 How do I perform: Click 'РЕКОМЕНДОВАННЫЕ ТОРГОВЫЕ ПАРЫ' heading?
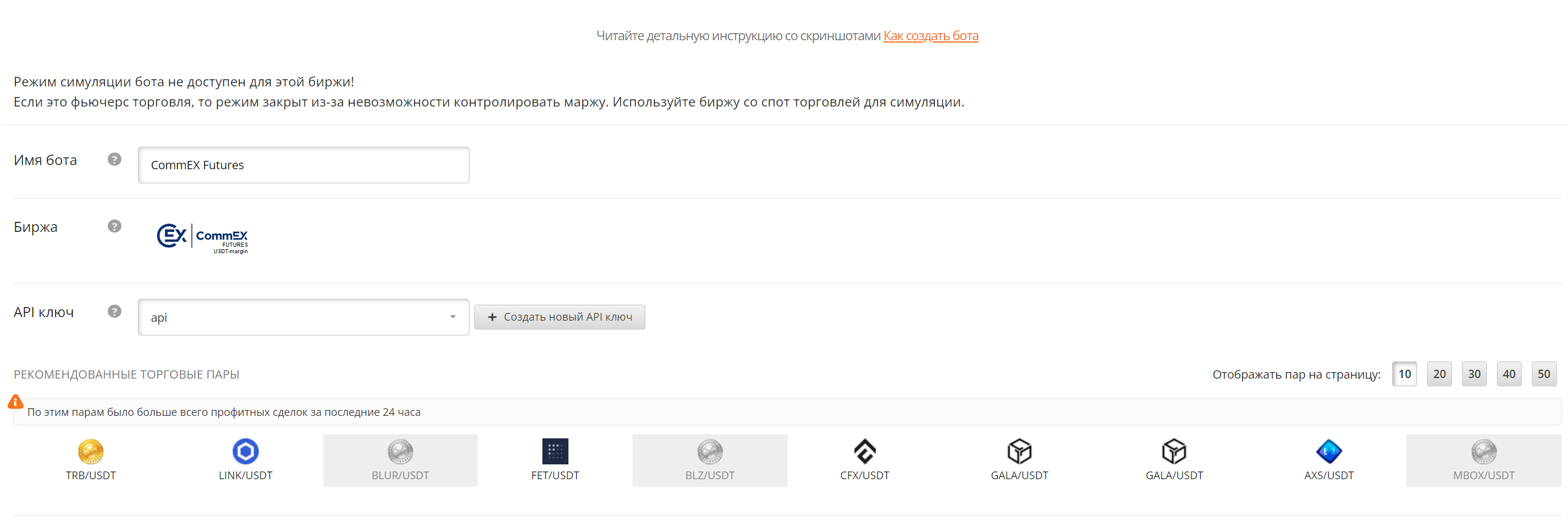point(127,374)
